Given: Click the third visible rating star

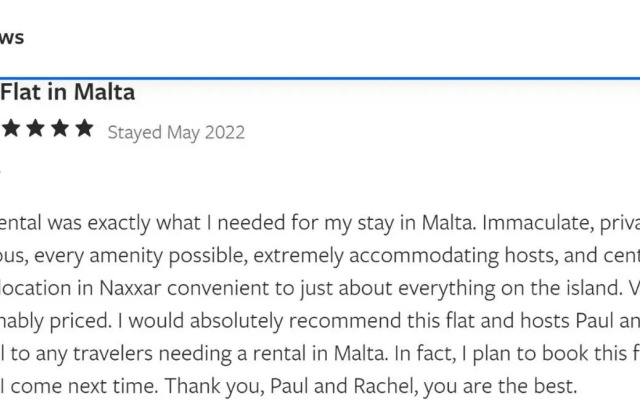Looking at the screenshot, I should pos(60,128).
